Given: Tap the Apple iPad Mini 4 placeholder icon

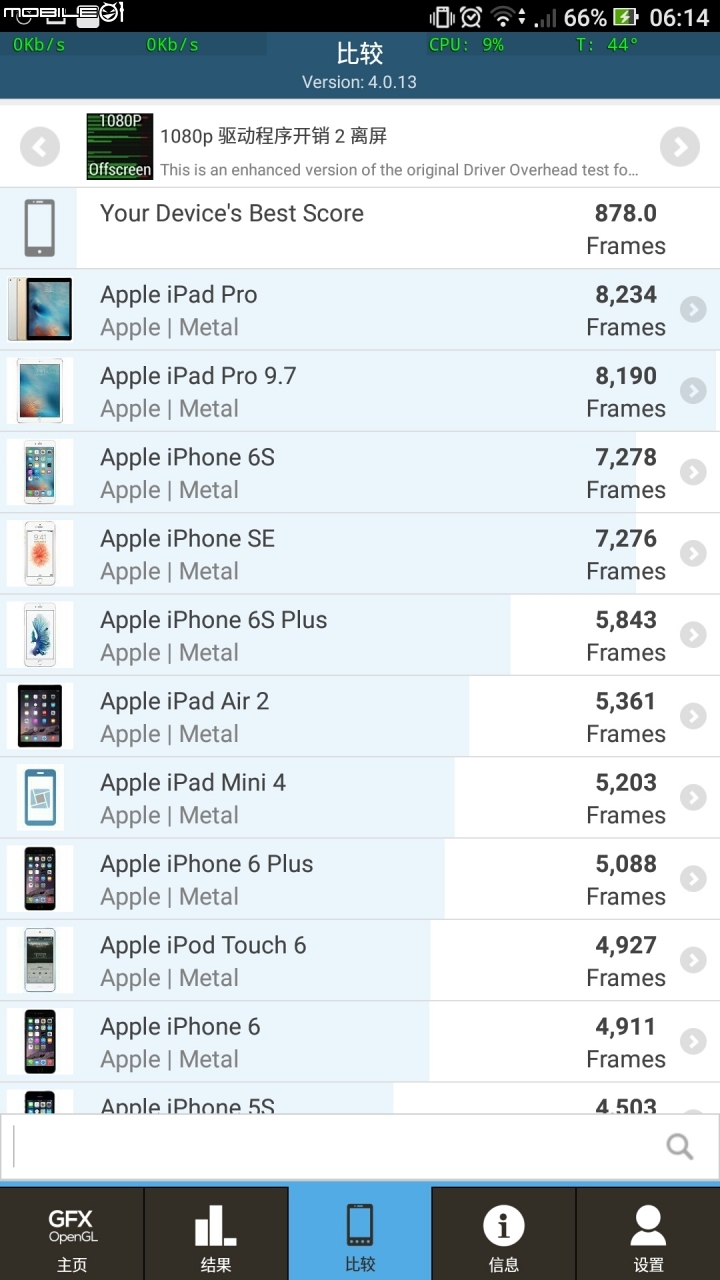Looking at the screenshot, I should (40, 798).
